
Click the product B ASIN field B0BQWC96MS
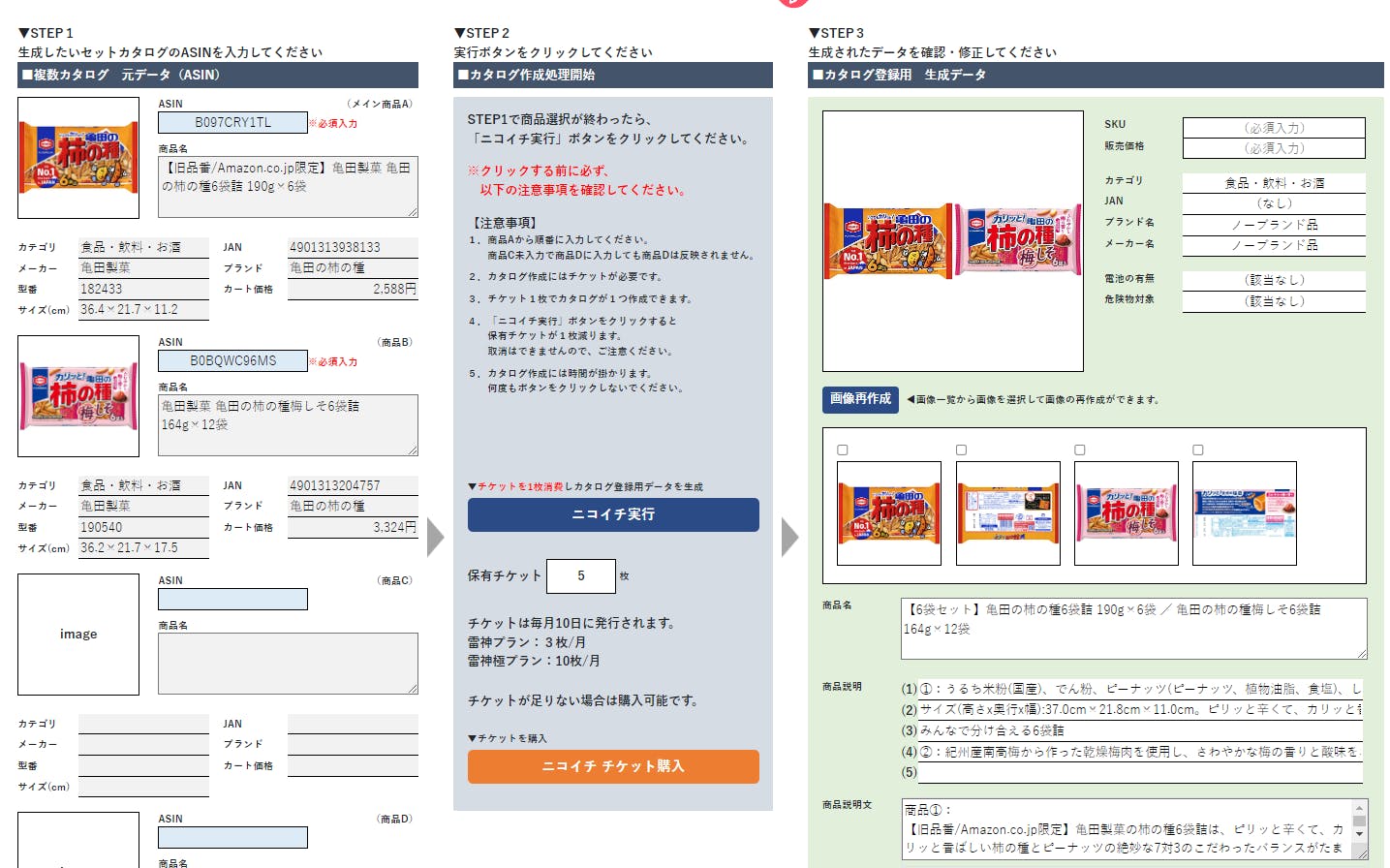232,360
